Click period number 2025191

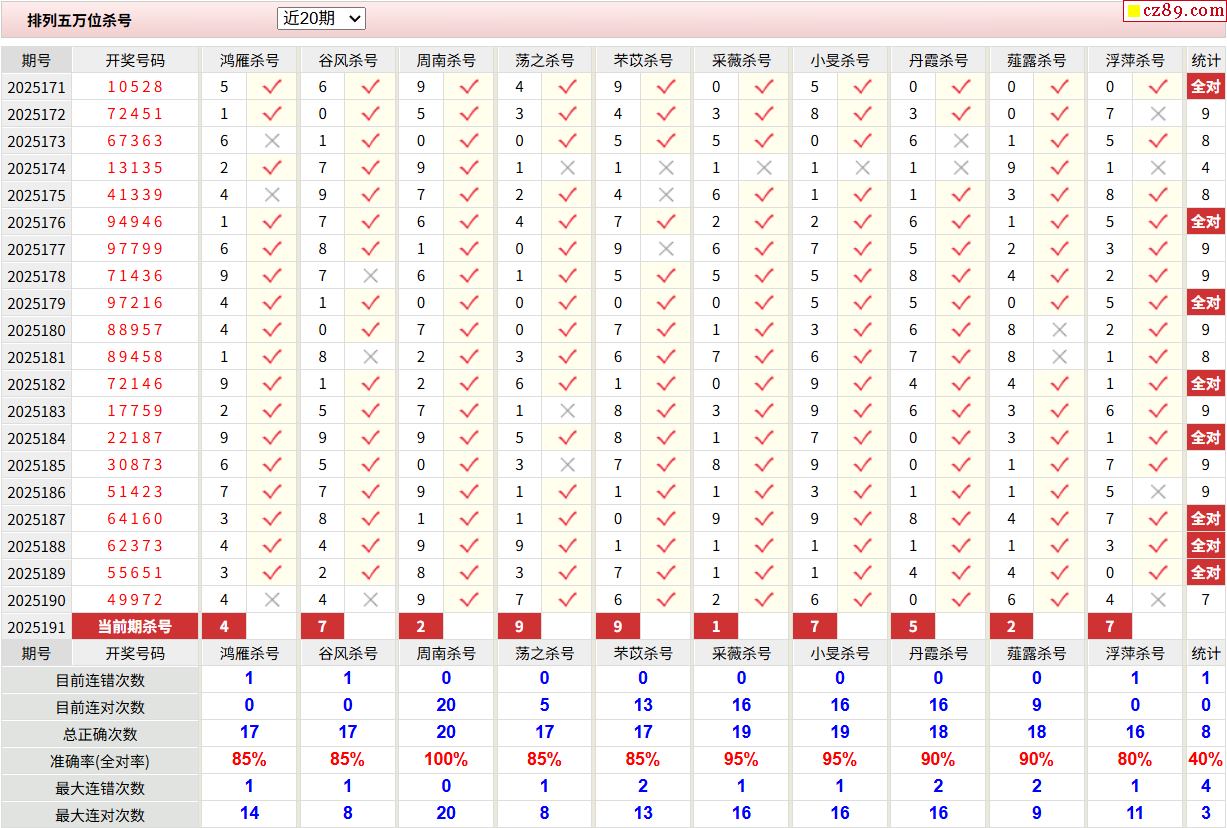pyautogui.click(x=36, y=628)
